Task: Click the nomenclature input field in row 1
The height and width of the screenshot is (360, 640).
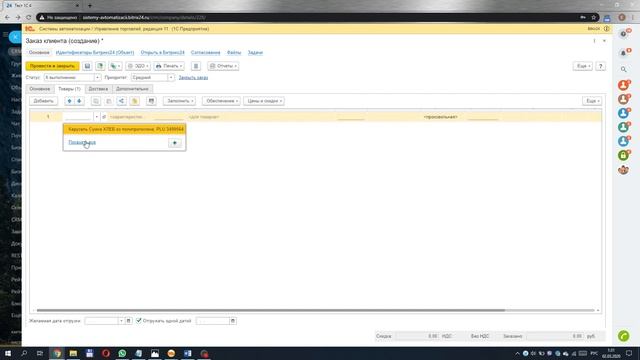Action: coord(78,117)
